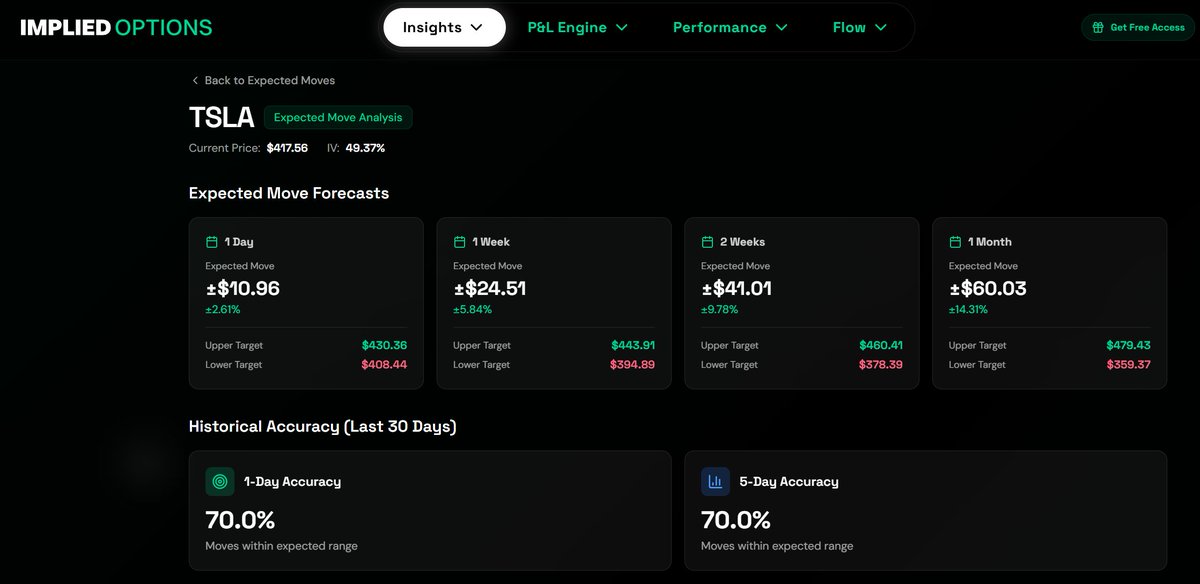Click the 1 Month card title
This screenshot has height=584, width=1200.
click(x=990, y=242)
